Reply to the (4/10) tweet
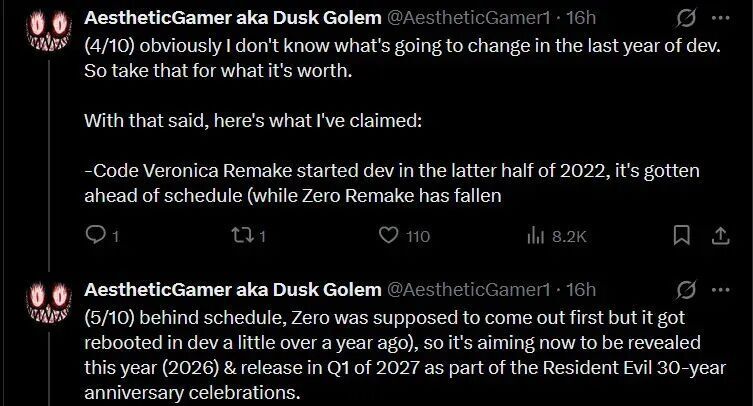The width and height of the screenshot is (753, 406). point(96,236)
